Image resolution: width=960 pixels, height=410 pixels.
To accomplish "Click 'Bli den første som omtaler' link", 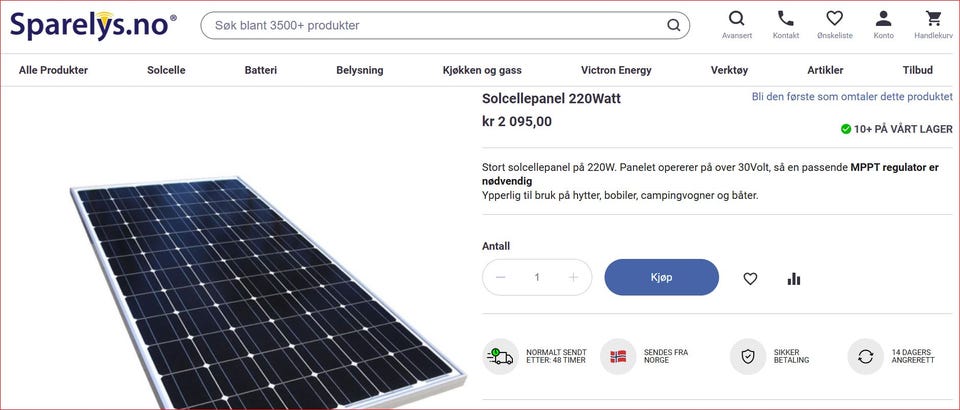I will pos(852,97).
